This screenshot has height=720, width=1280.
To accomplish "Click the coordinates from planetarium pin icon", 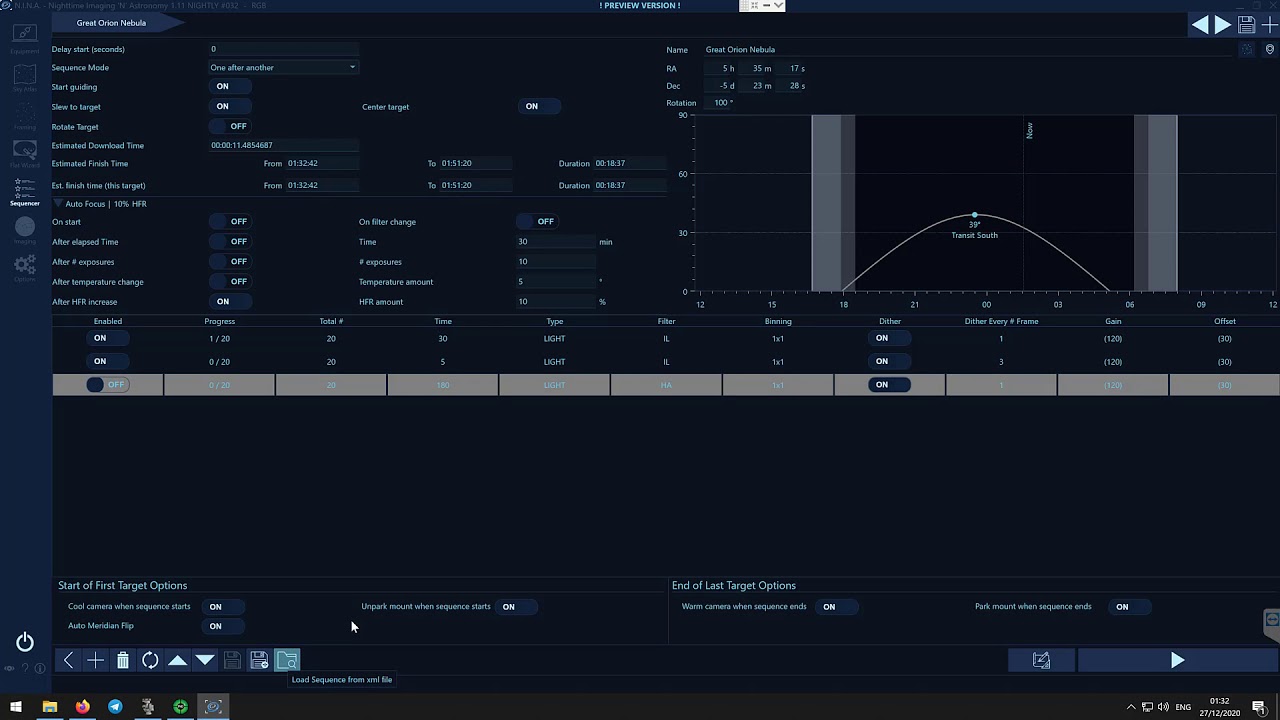I will click(x=1270, y=49).
